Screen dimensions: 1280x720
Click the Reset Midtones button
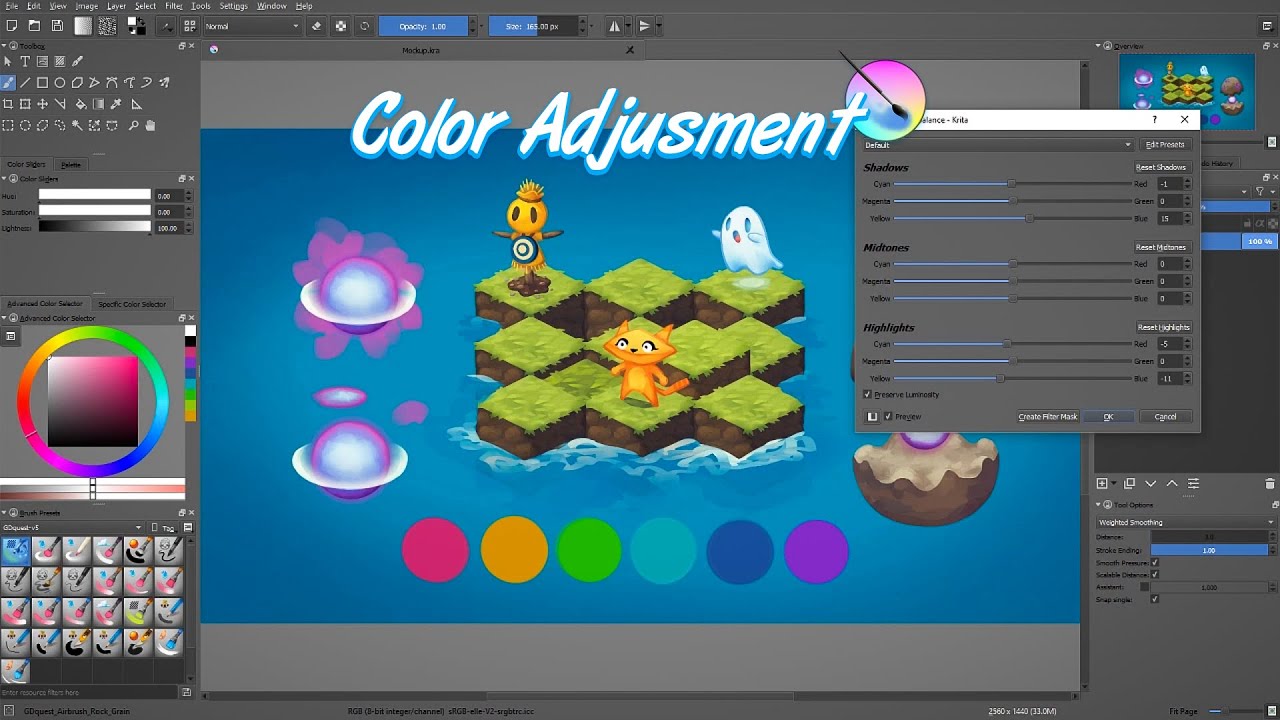click(1161, 247)
